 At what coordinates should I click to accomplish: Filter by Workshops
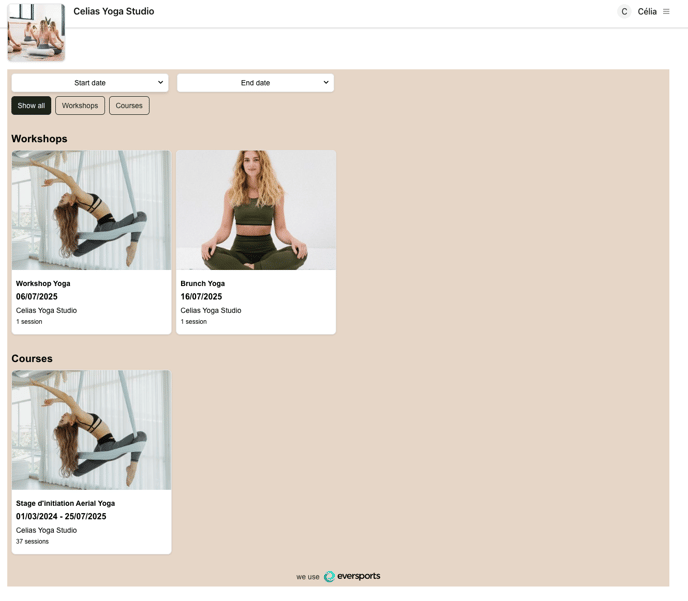[x=80, y=105]
